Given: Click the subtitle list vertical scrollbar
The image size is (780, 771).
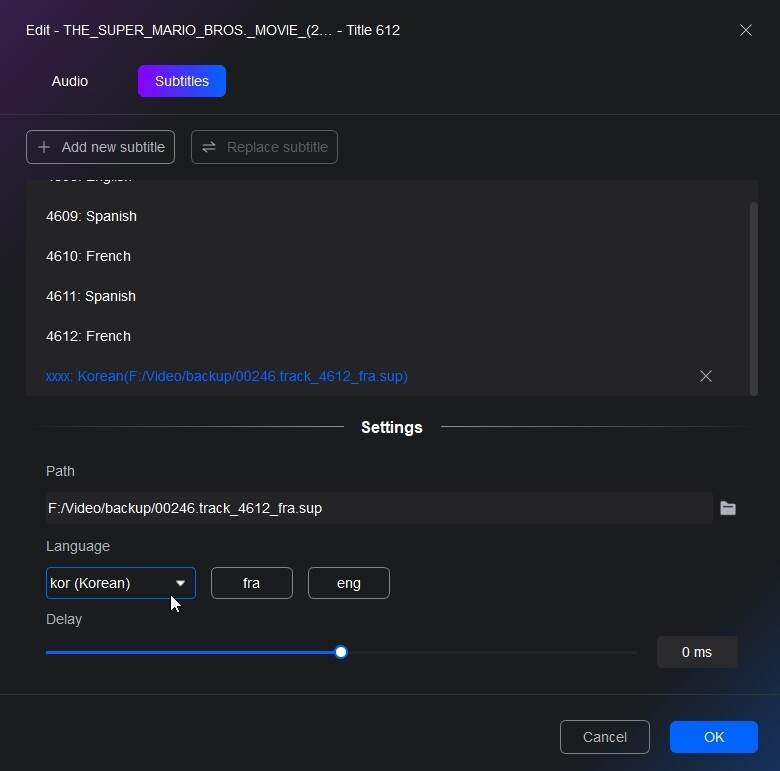Looking at the screenshot, I should [754, 296].
